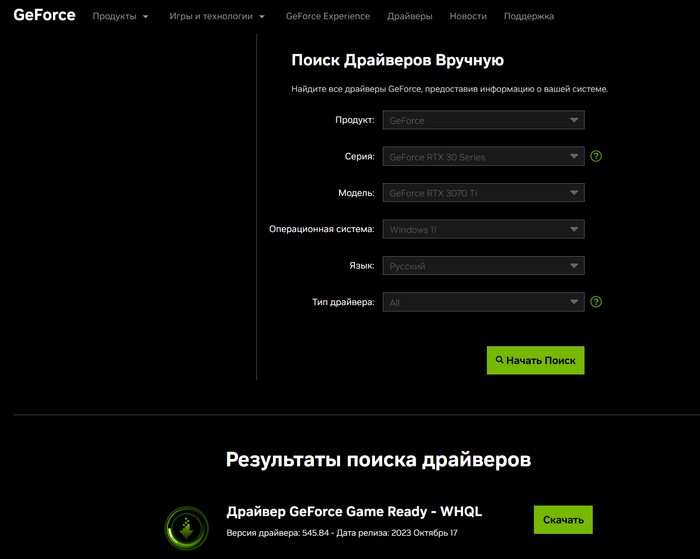This screenshot has width=700, height=559.
Task: Click the help icon next to Тип драйвера
Action: [596, 302]
